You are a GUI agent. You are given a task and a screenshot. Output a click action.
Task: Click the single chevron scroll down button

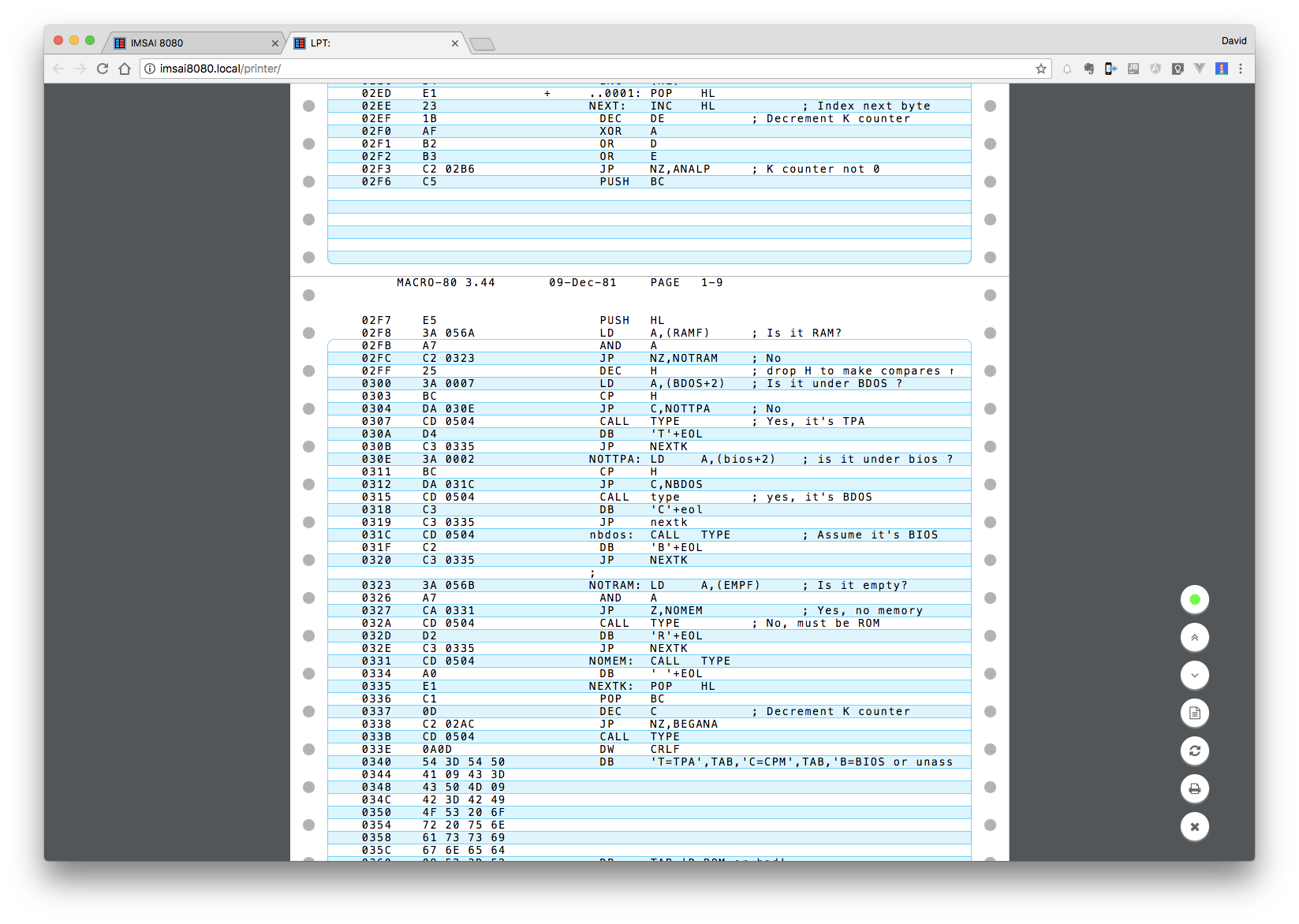coord(1194,675)
